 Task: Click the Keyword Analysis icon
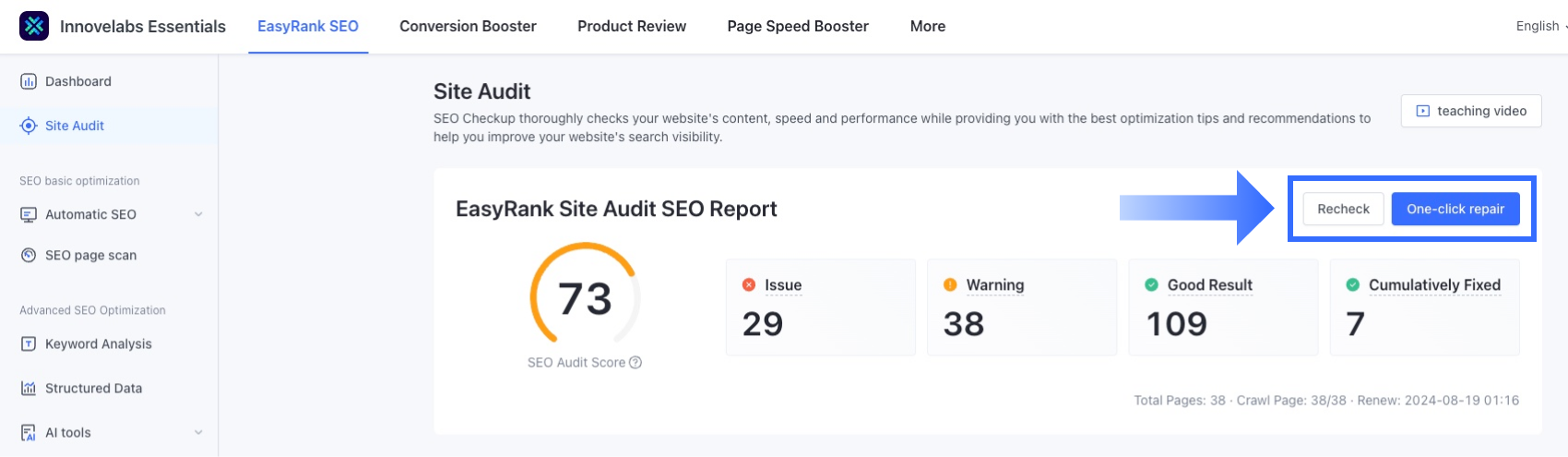29,343
